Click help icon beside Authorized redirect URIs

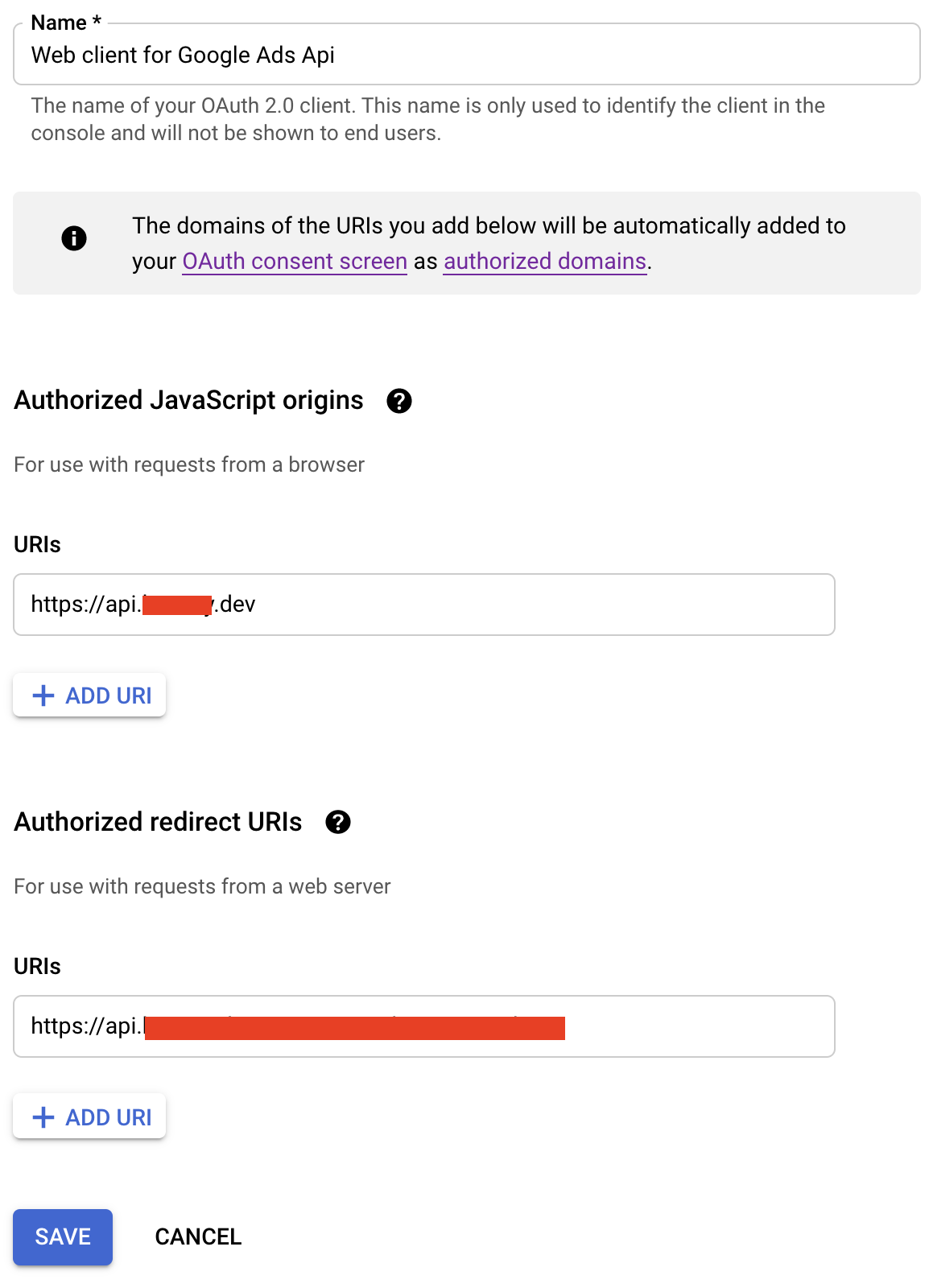pyautogui.click(x=338, y=822)
